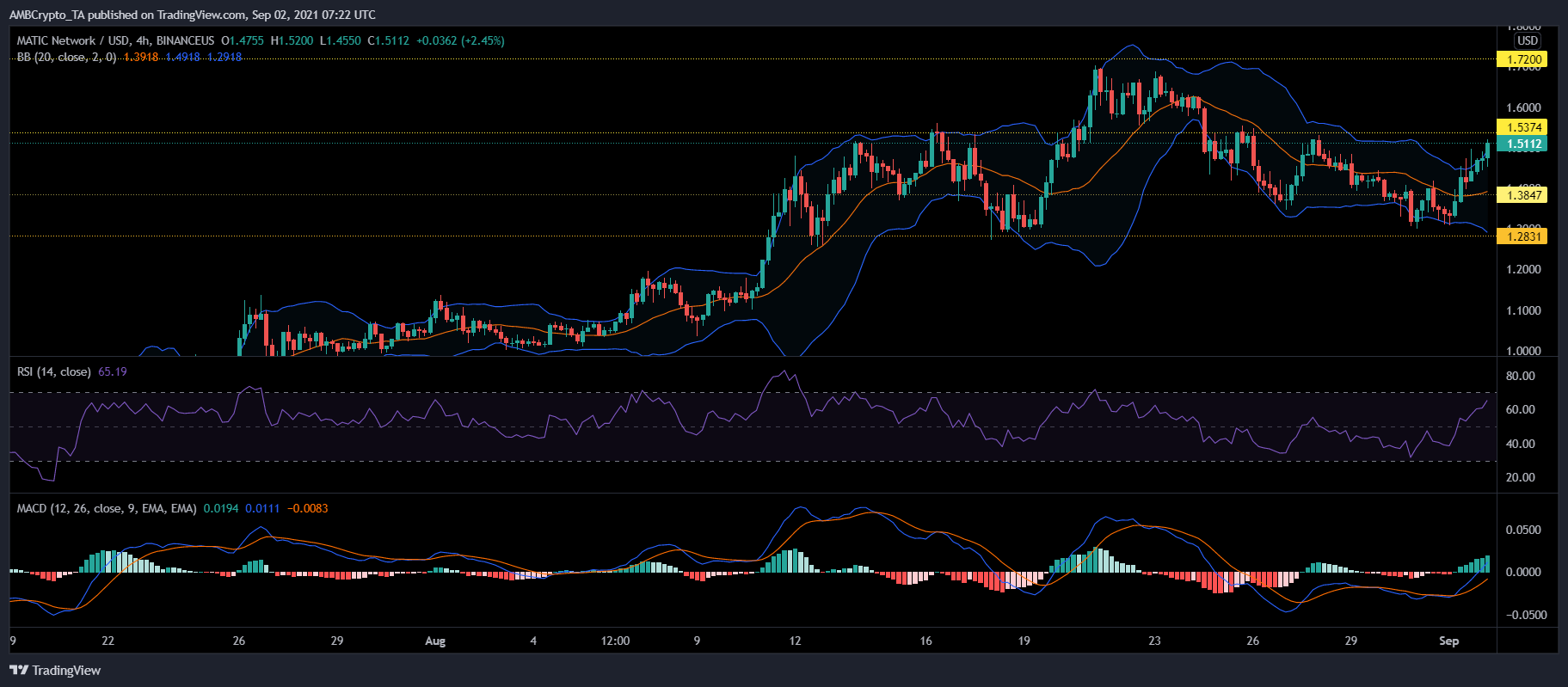Image resolution: width=1568 pixels, height=687 pixels.
Task: Click the 1.6000 price axis label
Action: coord(1523,107)
